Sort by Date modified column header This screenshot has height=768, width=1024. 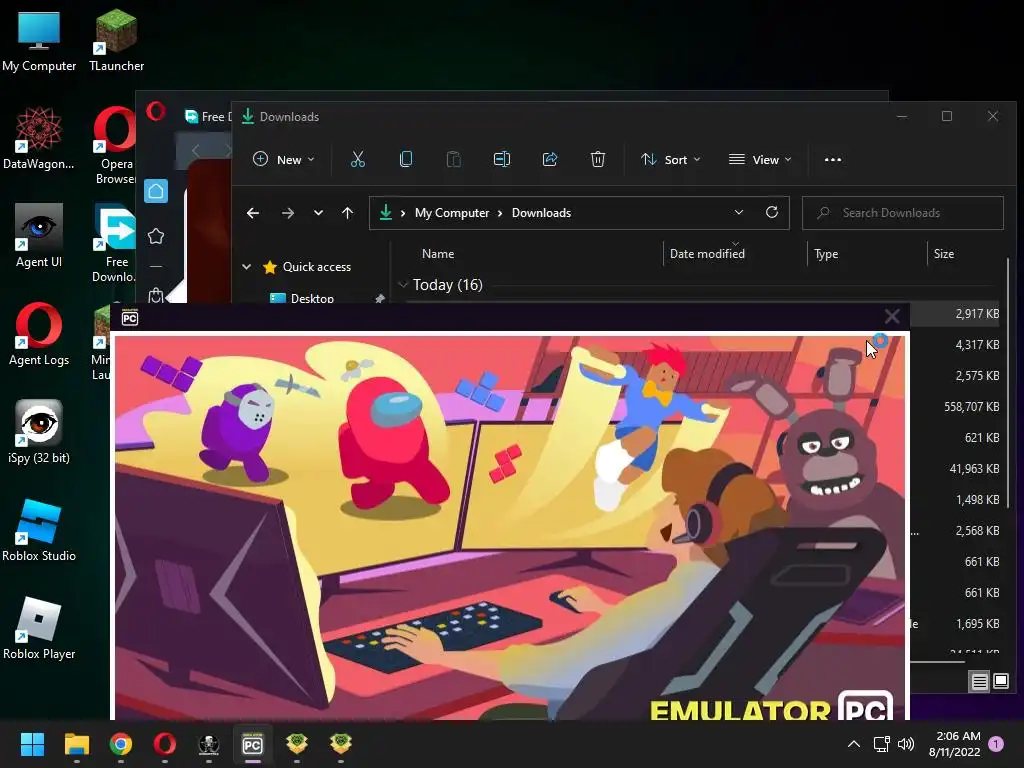[x=707, y=254]
